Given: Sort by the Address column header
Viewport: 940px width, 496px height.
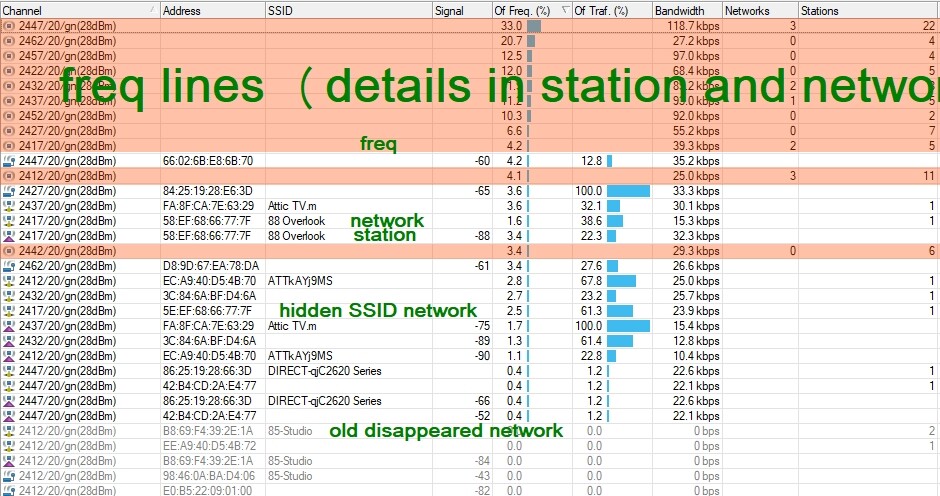Looking at the screenshot, I should click(212, 10).
